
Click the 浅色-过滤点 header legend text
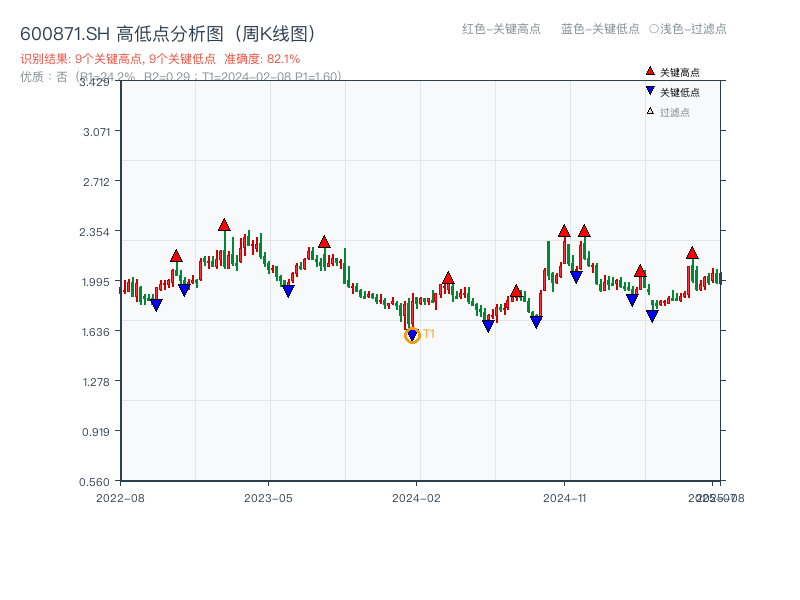point(693,29)
